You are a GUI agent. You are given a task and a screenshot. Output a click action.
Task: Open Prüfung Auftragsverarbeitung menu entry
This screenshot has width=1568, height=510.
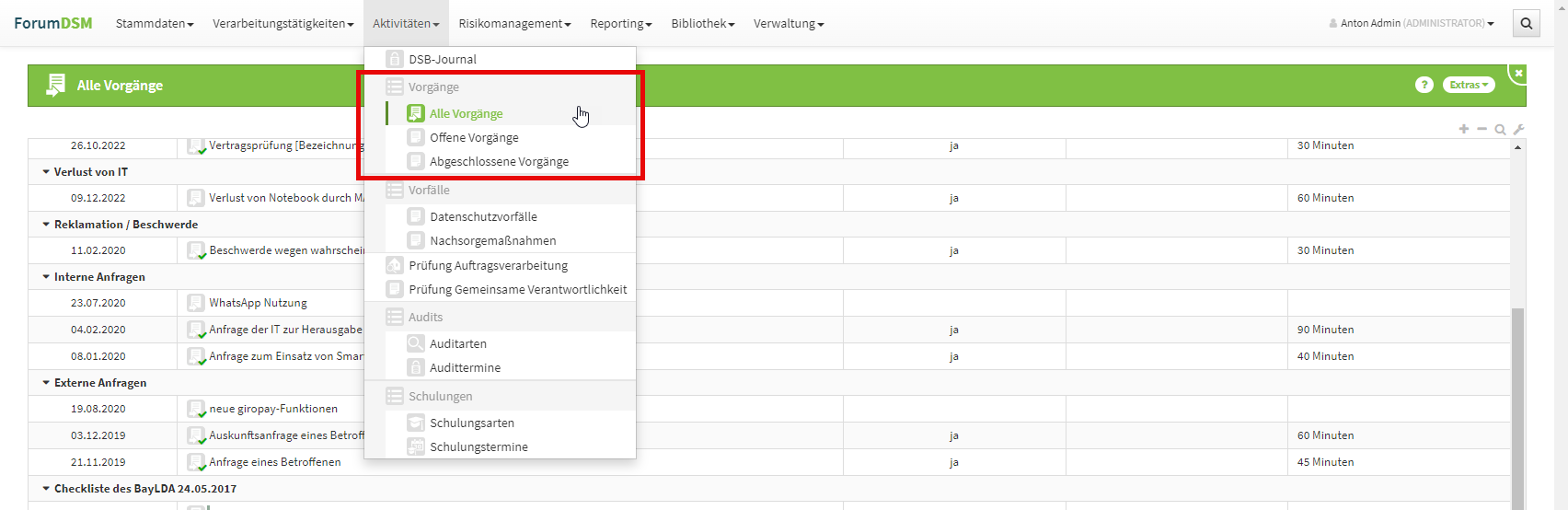(x=488, y=266)
